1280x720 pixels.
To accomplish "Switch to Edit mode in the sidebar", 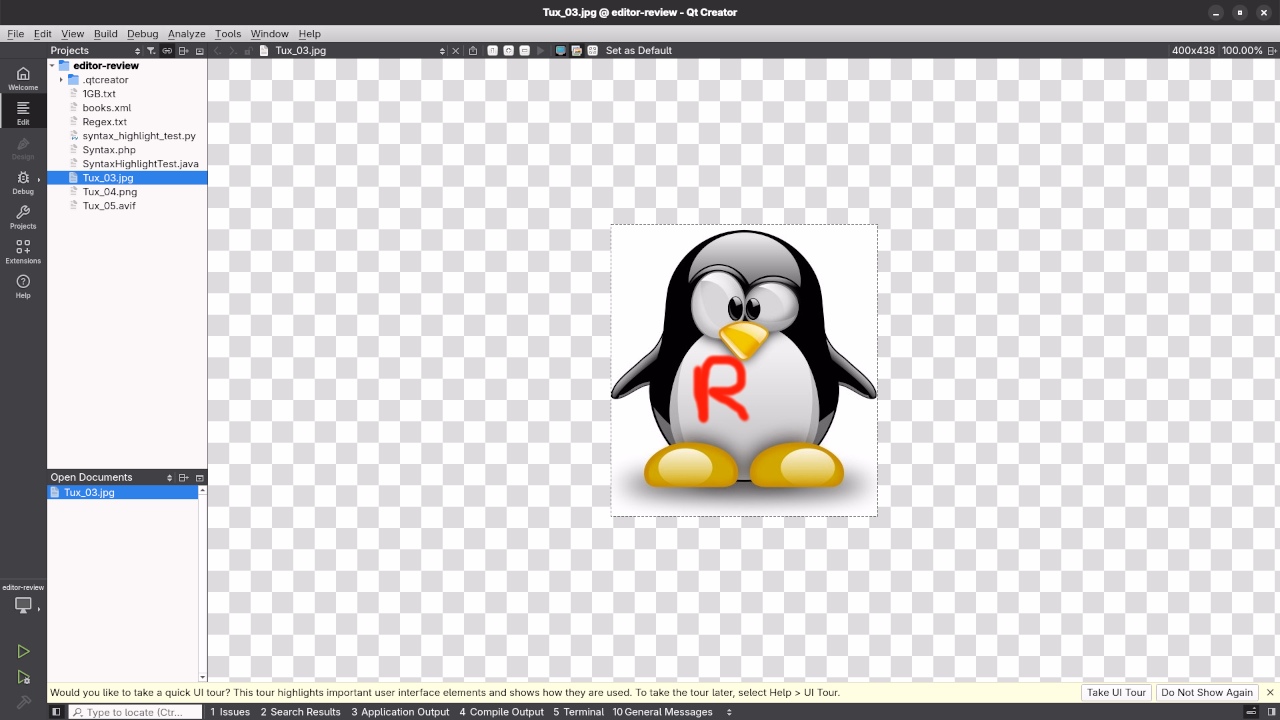I will click(23, 112).
